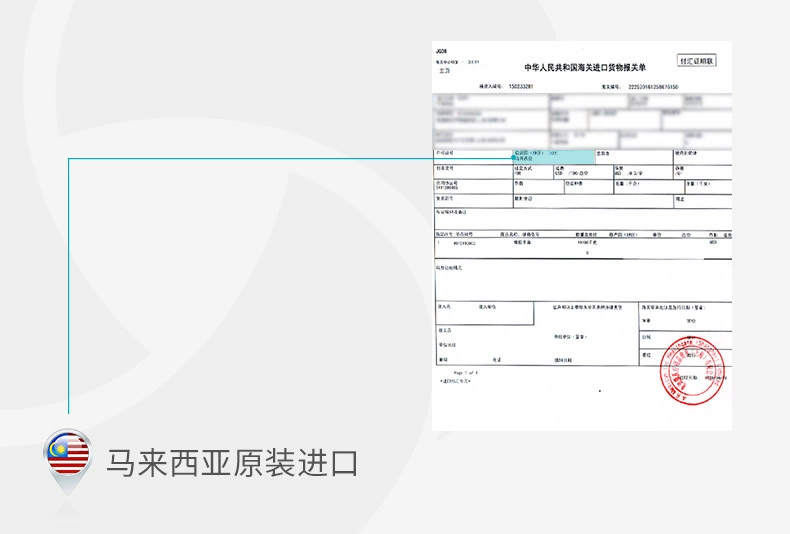Click the goods table column header row

coord(582,234)
